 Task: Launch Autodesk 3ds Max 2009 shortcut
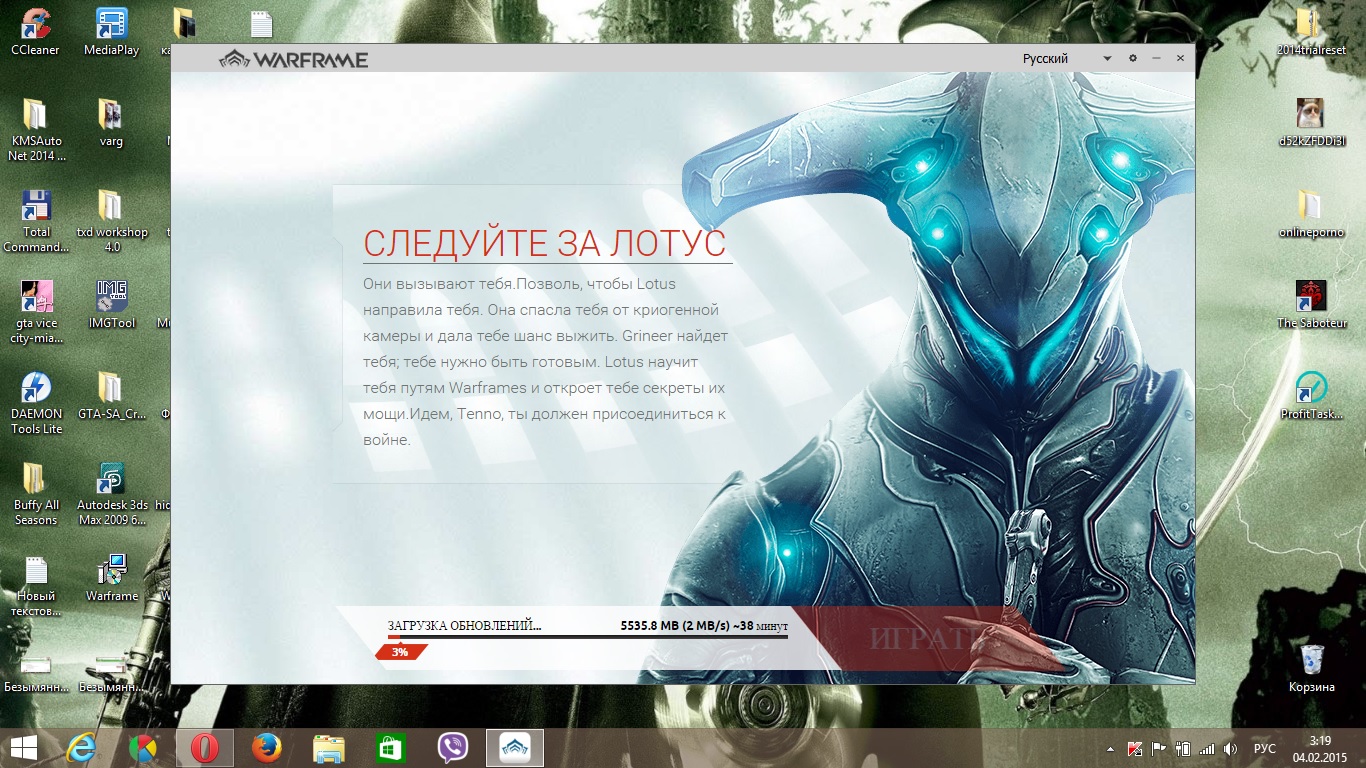click(x=111, y=495)
